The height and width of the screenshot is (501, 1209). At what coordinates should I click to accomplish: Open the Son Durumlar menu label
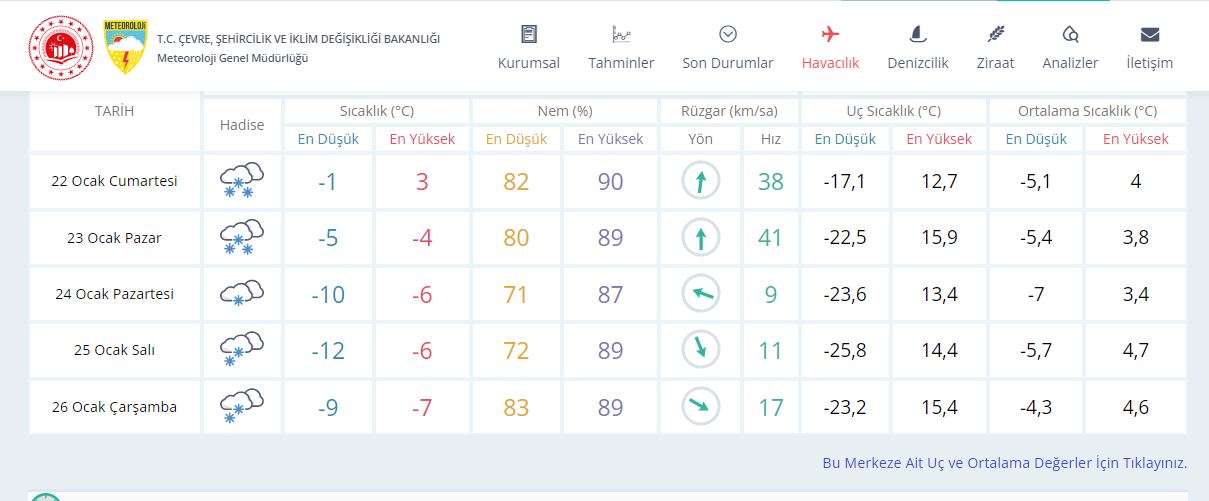tap(728, 63)
